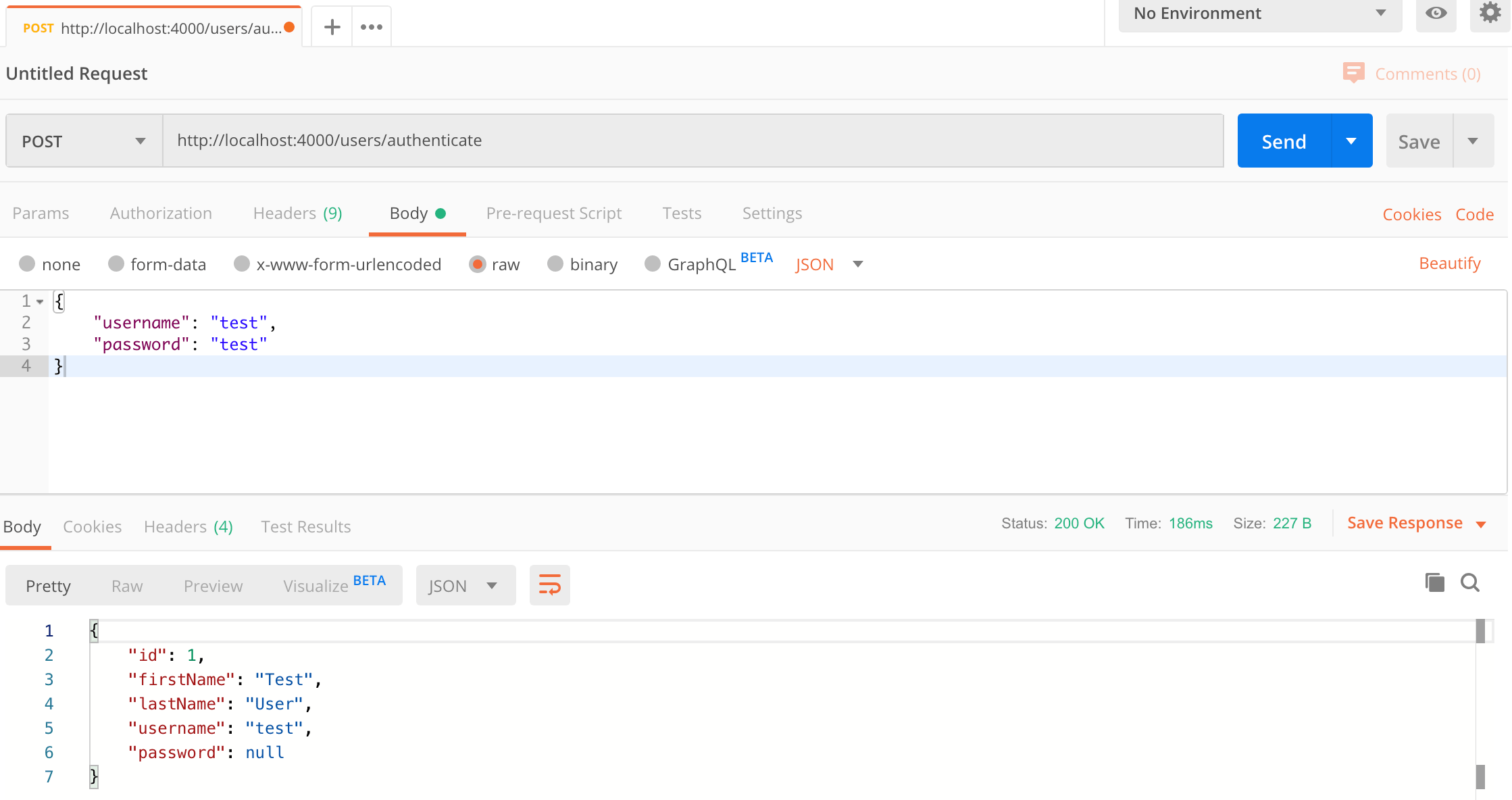This screenshot has height=800, width=1512.
Task: Select the form-data body type
Action: click(x=116, y=264)
